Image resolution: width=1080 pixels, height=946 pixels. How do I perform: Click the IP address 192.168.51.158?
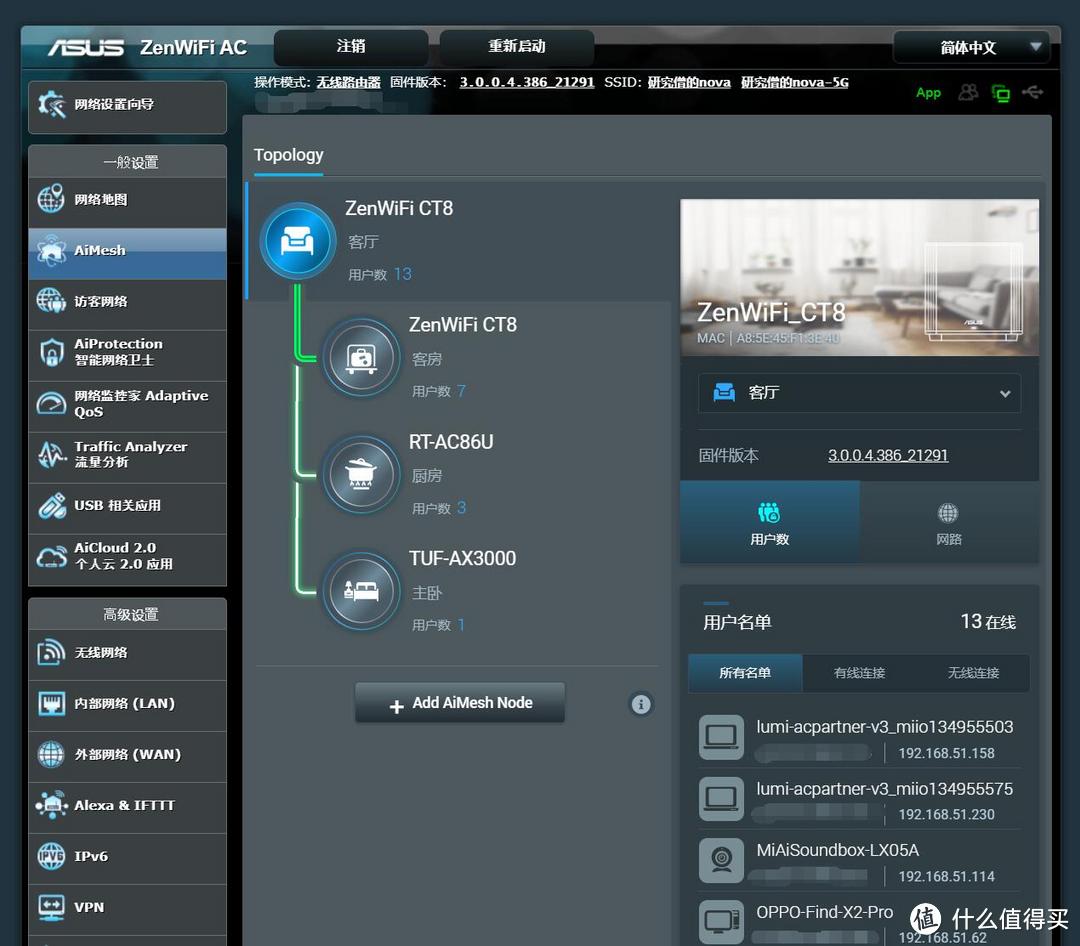point(946,754)
